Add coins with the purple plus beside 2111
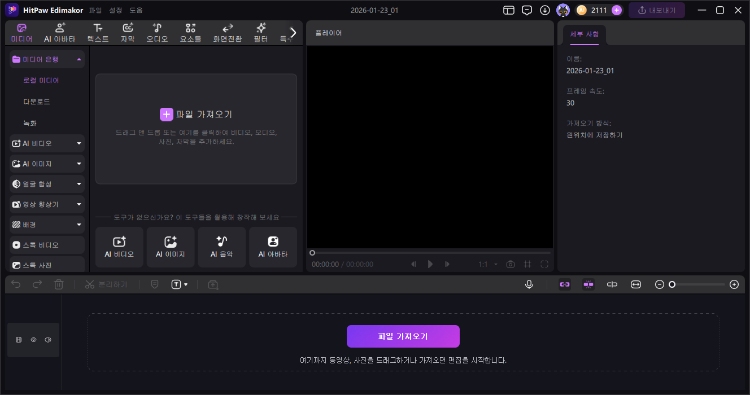 point(617,10)
